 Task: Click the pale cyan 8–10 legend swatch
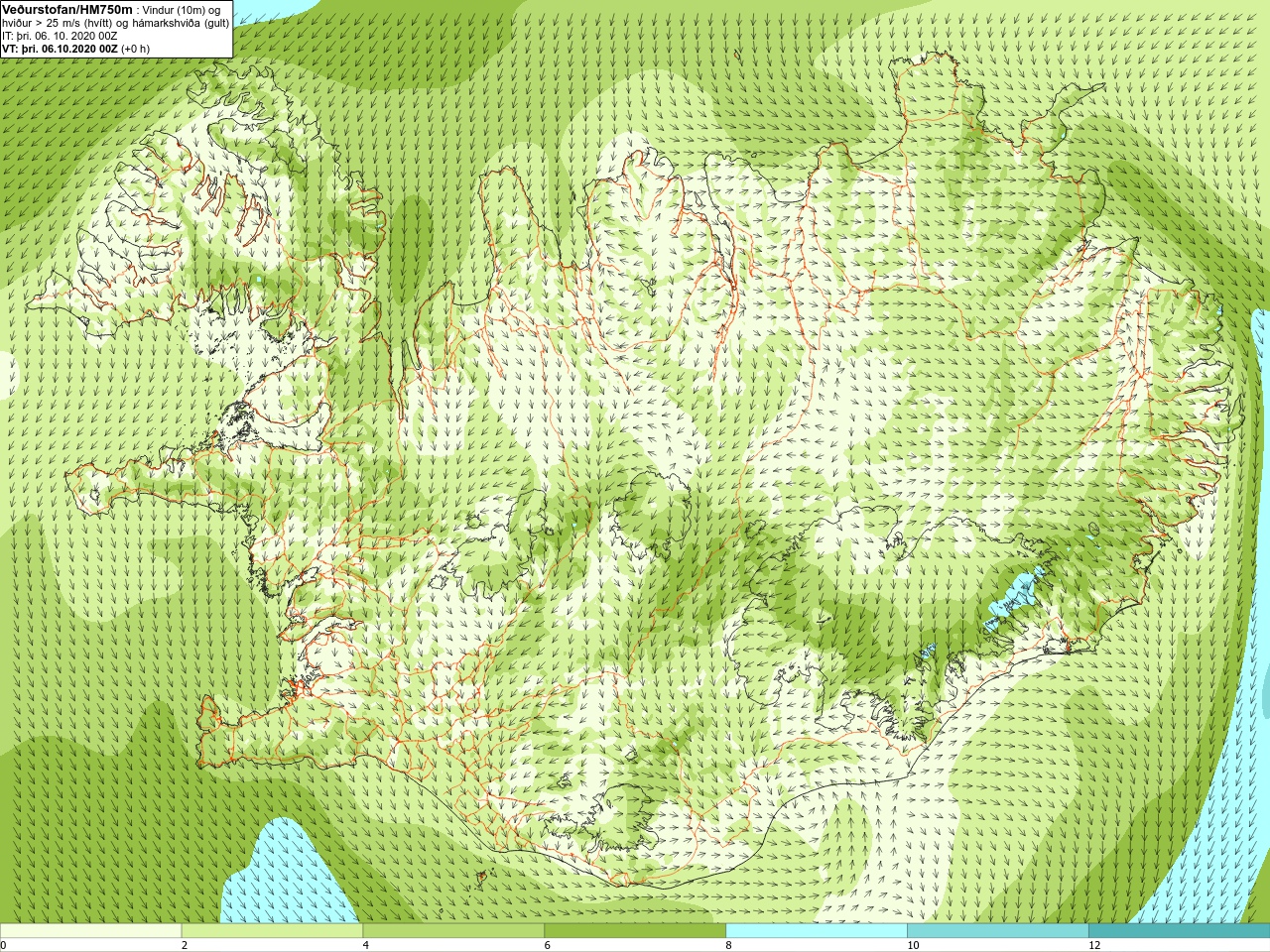tap(817, 931)
